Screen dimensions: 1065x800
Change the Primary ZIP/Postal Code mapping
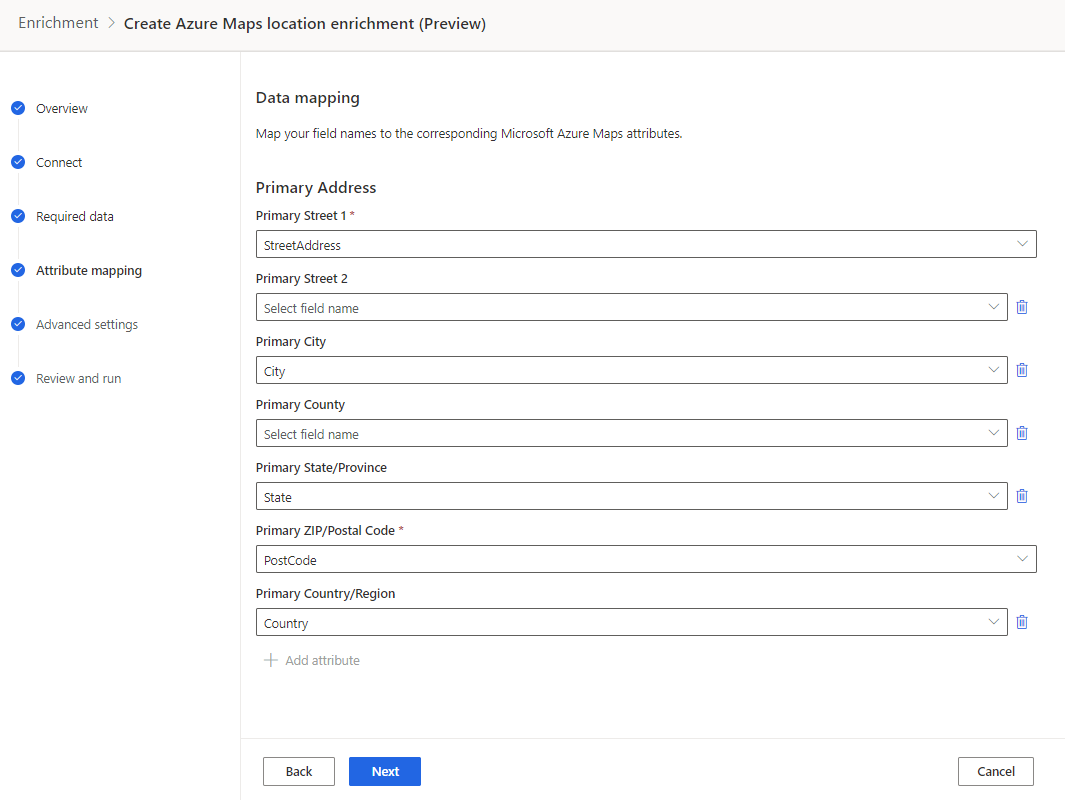tap(645, 559)
